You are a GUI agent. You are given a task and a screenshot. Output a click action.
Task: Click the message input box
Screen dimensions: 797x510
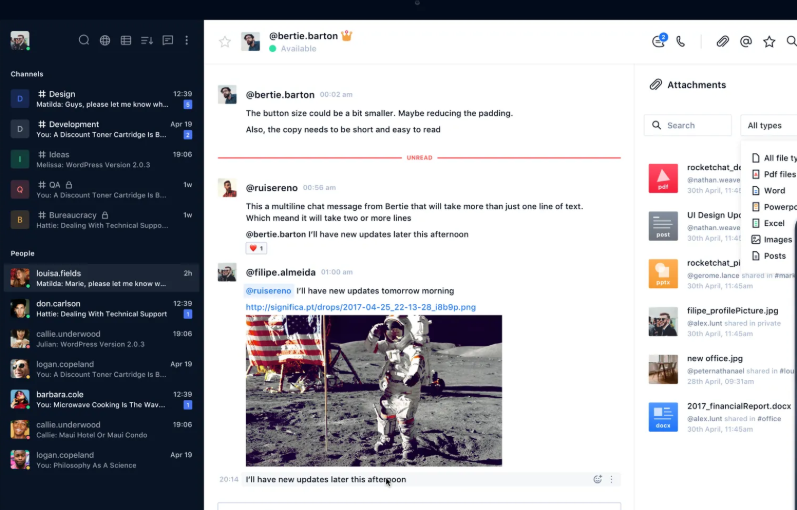[419, 506]
